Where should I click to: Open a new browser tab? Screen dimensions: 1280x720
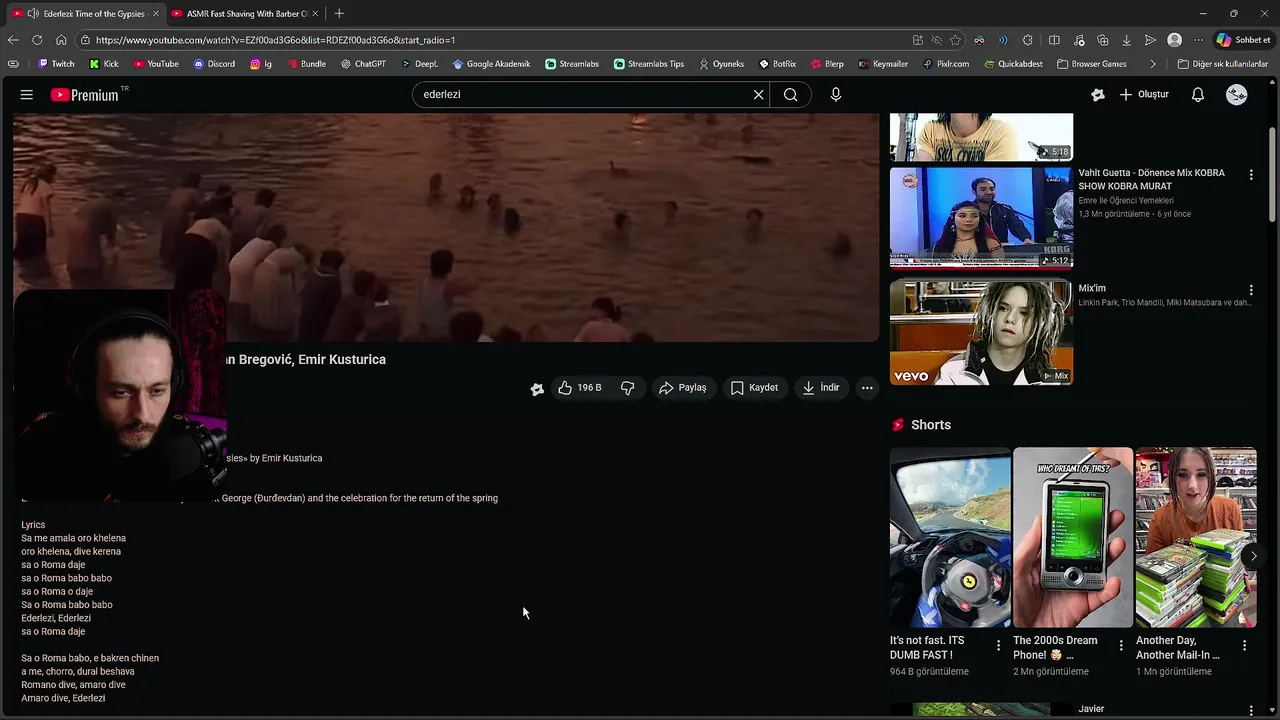(339, 13)
